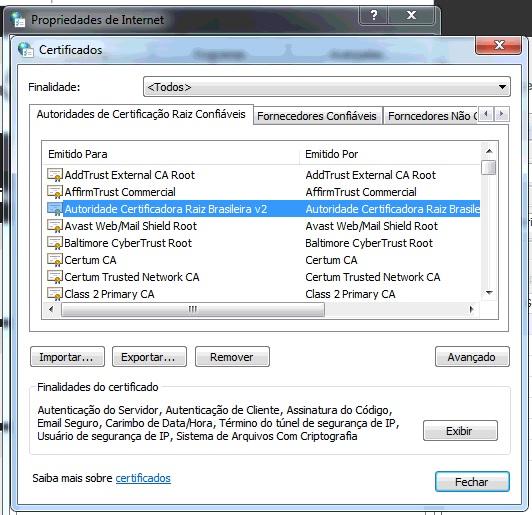Click the list's scroll down arrow

489,292
